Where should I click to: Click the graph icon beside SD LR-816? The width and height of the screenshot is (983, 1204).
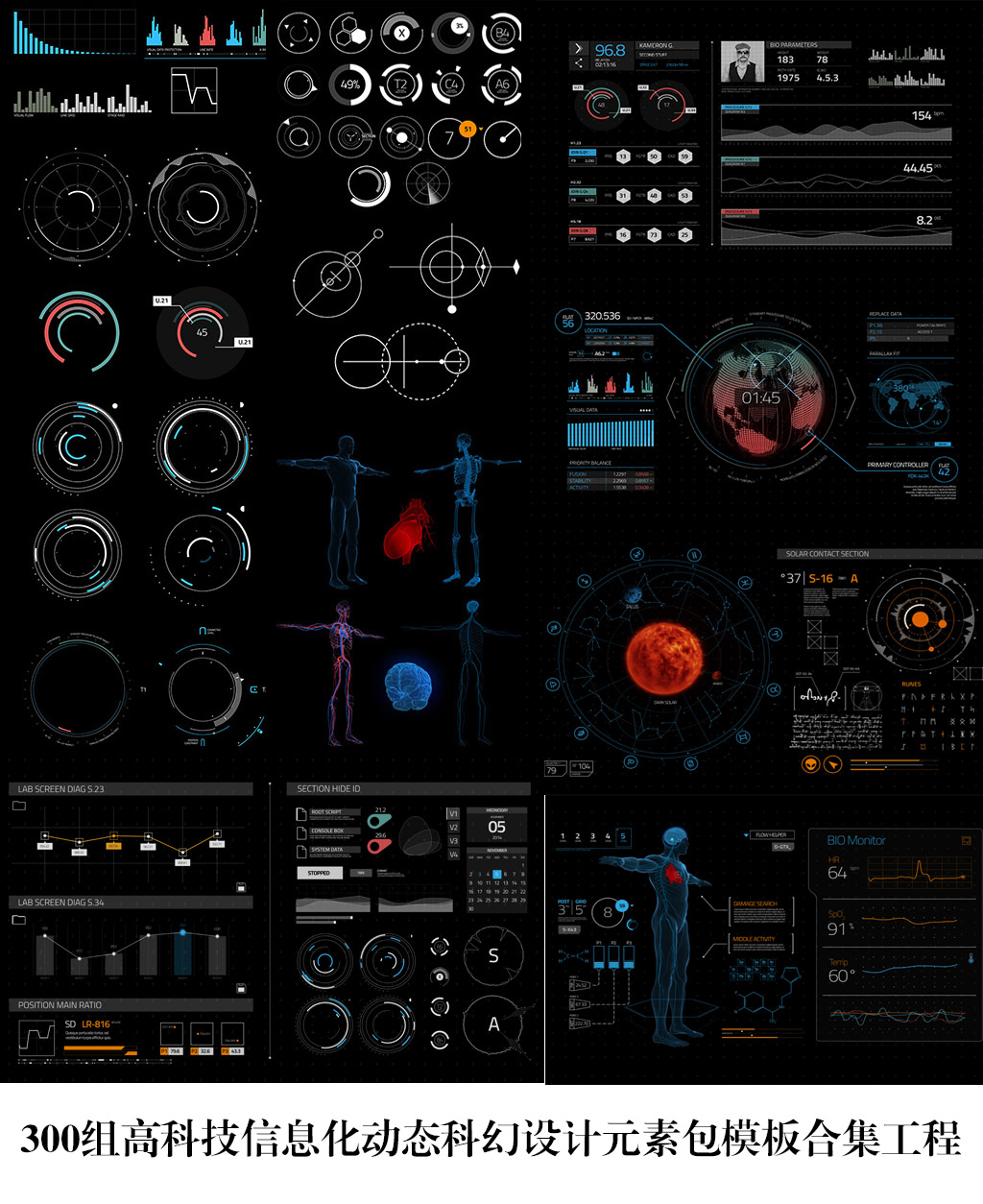click(36, 1038)
